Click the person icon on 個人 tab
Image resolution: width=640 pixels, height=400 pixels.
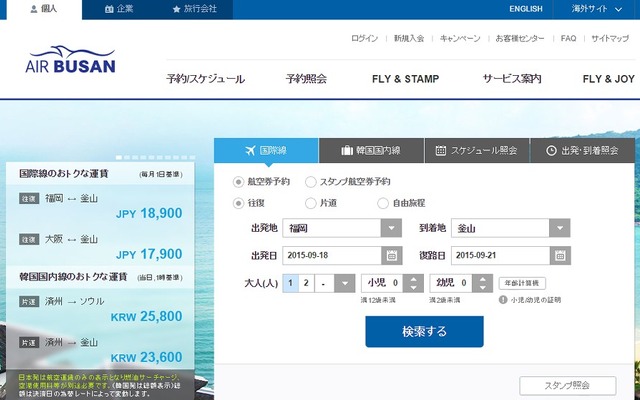34,9
